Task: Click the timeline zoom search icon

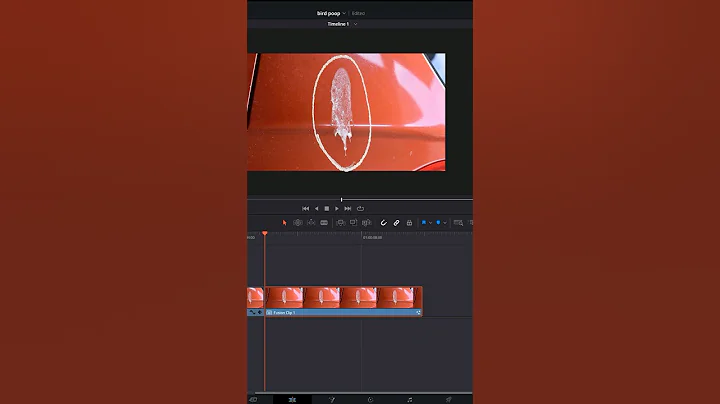Action: [x=458, y=223]
